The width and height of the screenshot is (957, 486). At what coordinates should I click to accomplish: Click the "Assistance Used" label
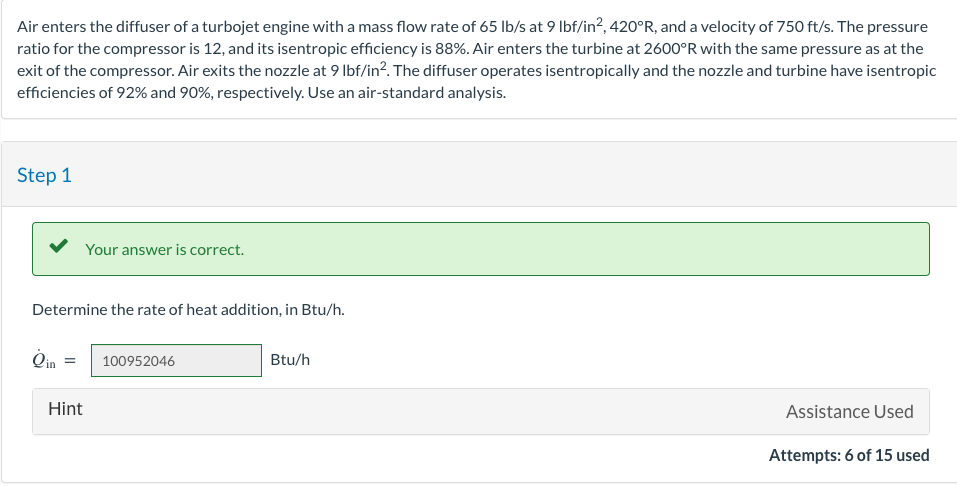[849, 411]
